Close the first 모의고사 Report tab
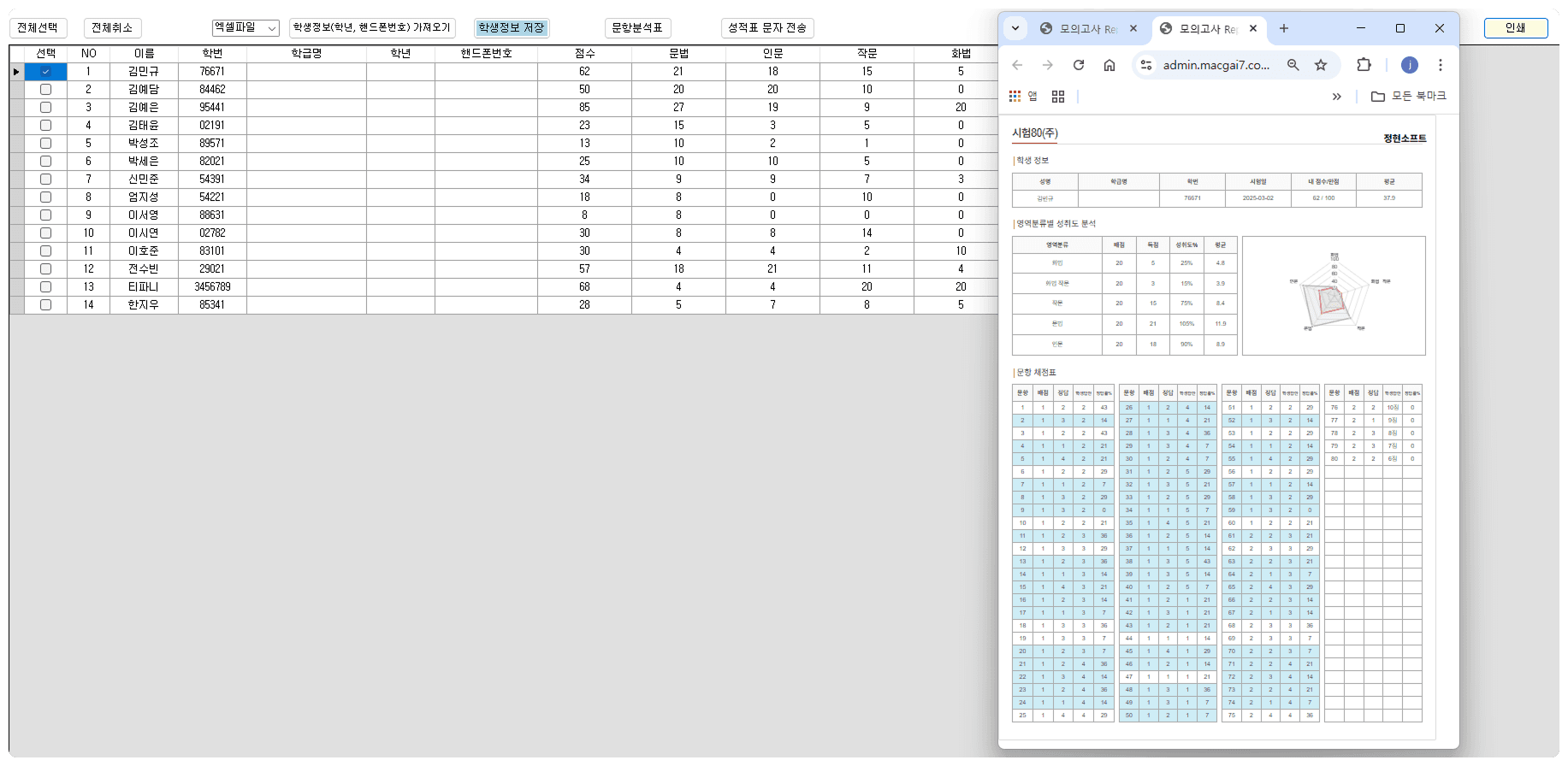The image size is (1568, 766). [x=1133, y=28]
